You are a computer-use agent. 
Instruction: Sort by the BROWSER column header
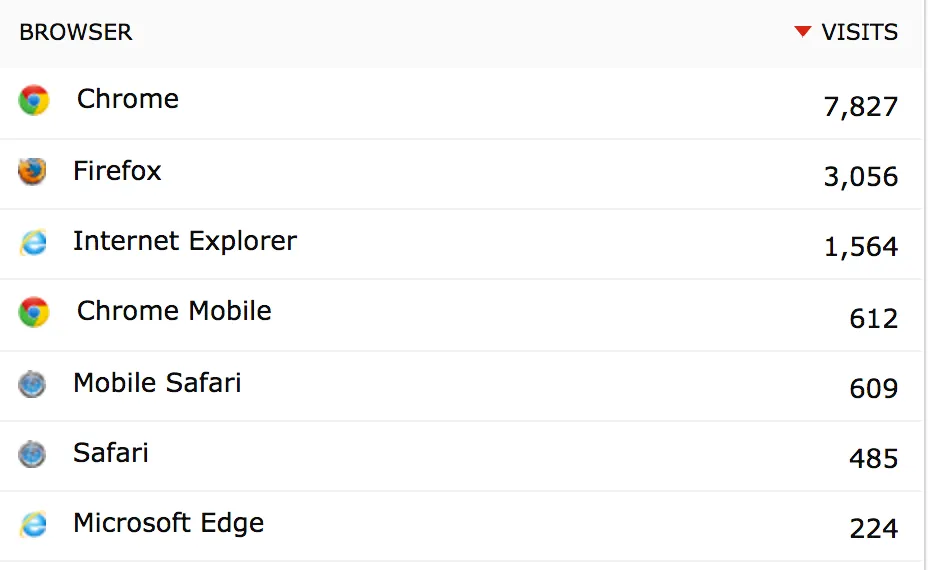pos(76,32)
